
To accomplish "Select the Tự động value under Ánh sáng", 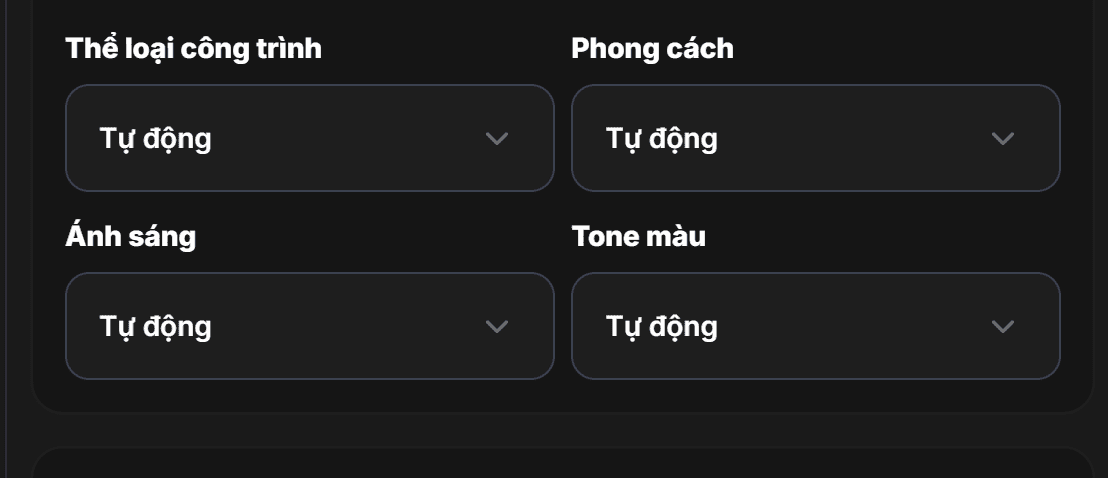I will [155, 326].
